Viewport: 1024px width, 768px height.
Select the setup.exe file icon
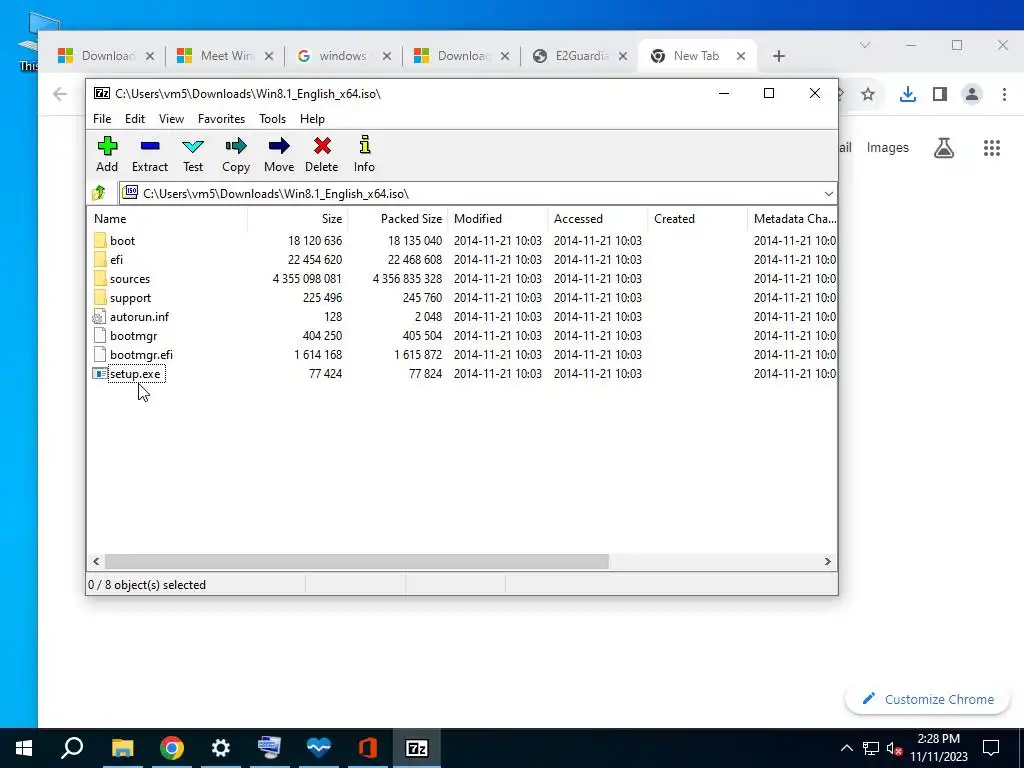pyautogui.click(x=99, y=374)
